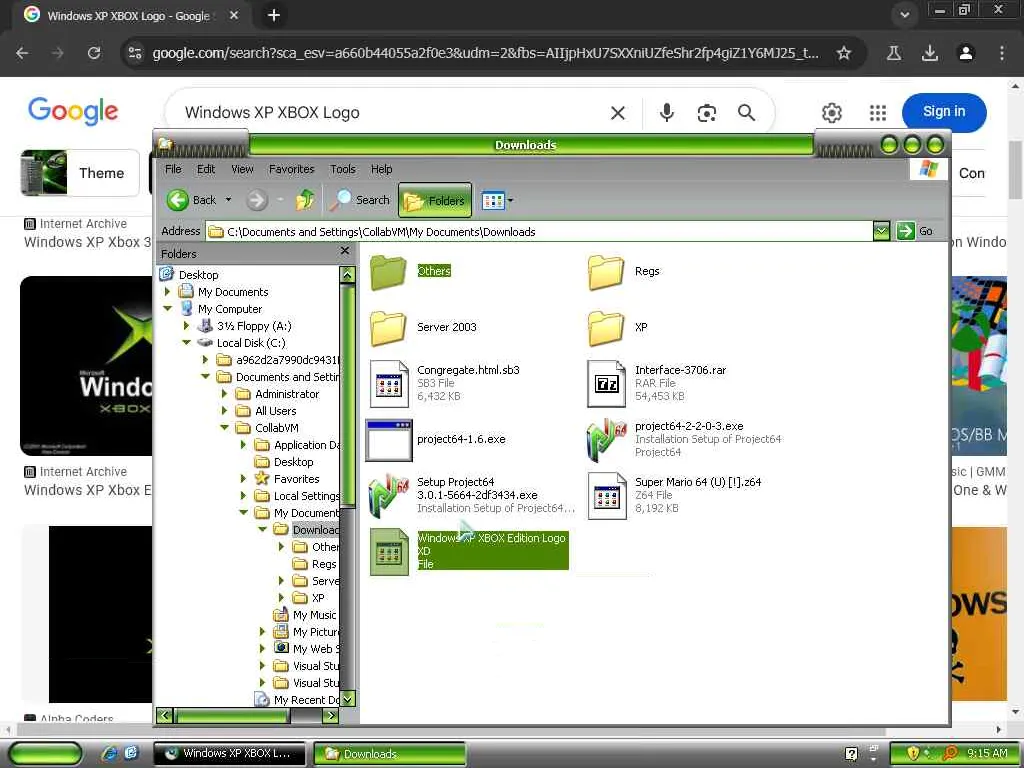Open the Tools menu

click(x=343, y=169)
